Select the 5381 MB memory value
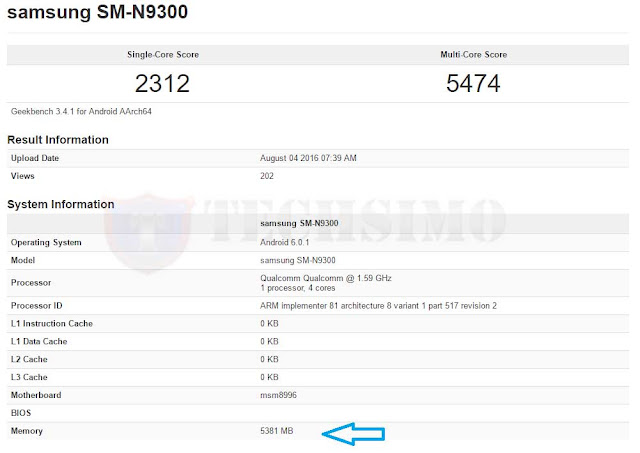The width and height of the screenshot is (640, 453). click(277, 431)
